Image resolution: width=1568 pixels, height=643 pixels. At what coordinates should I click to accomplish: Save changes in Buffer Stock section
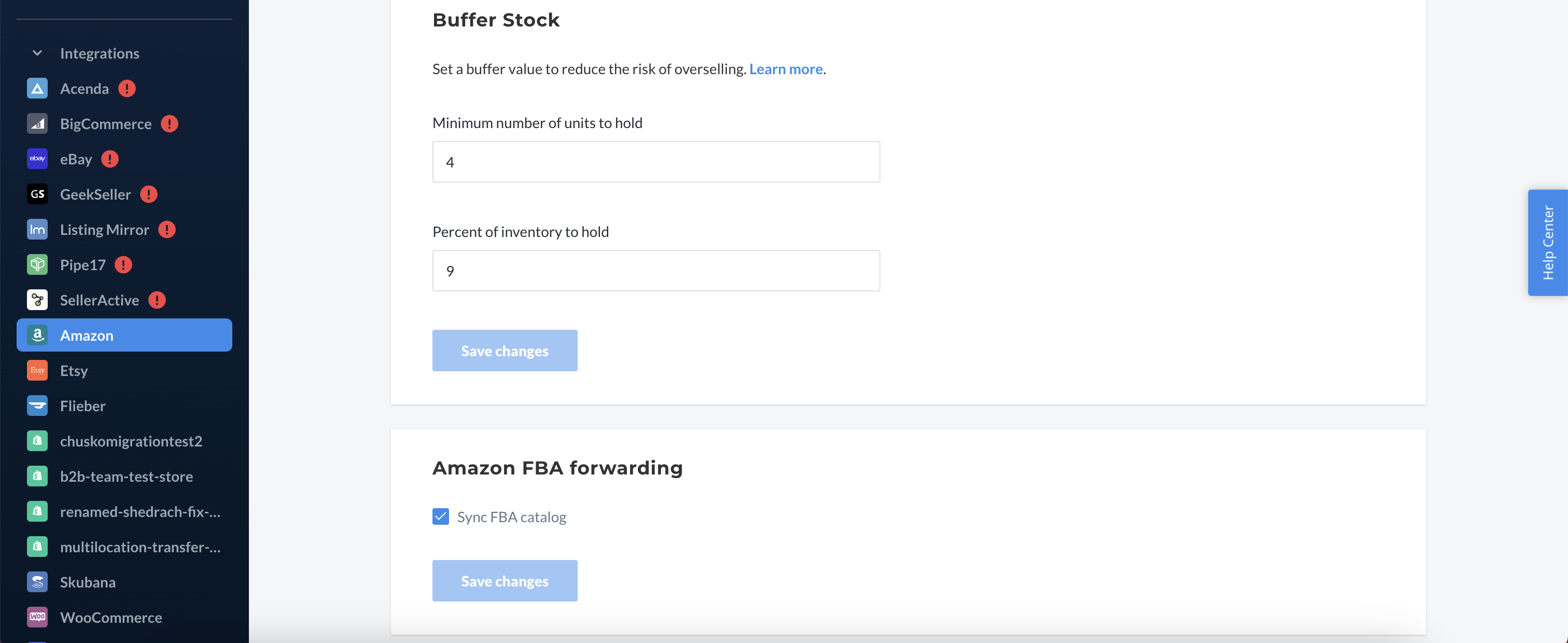[505, 351]
